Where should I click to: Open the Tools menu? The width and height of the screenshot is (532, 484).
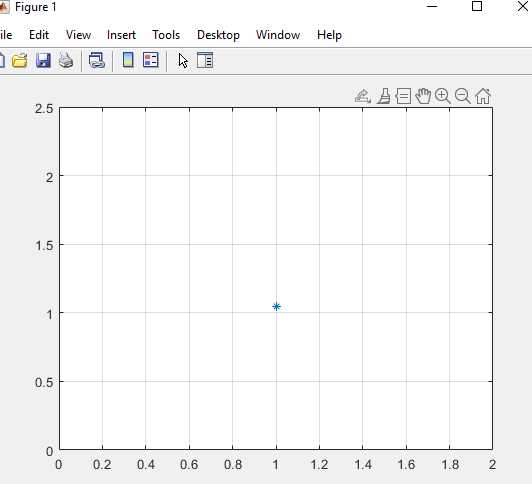tap(166, 35)
